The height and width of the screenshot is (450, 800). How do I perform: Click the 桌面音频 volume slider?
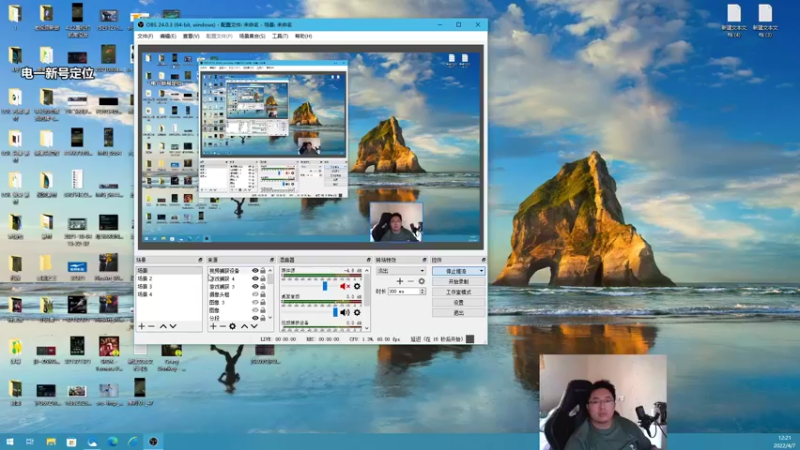pyautogui.click(x=335, y=312)
